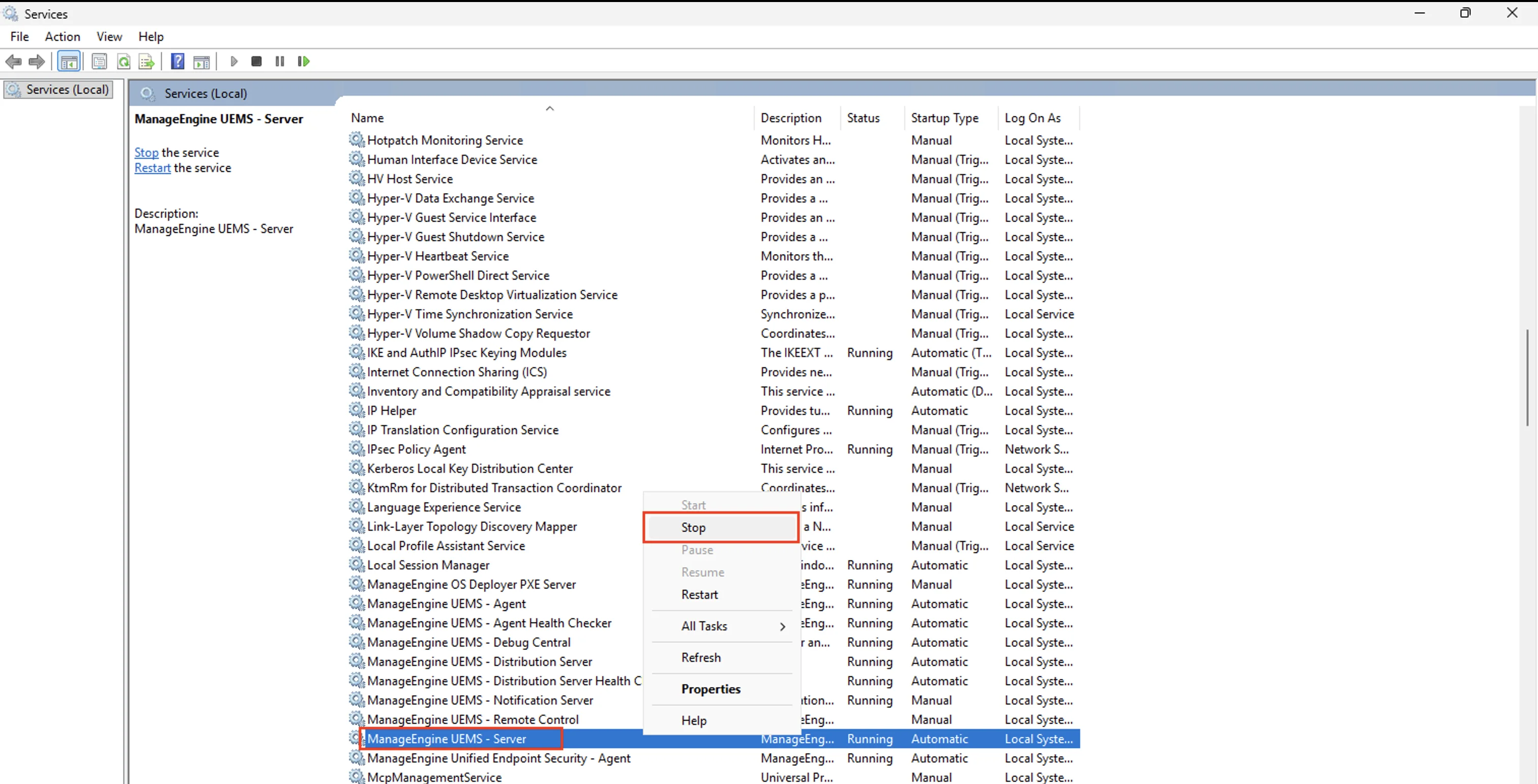Sort by Log On As column header
The height and width of the screenshot is (784, 1538).
(1039, 117)
